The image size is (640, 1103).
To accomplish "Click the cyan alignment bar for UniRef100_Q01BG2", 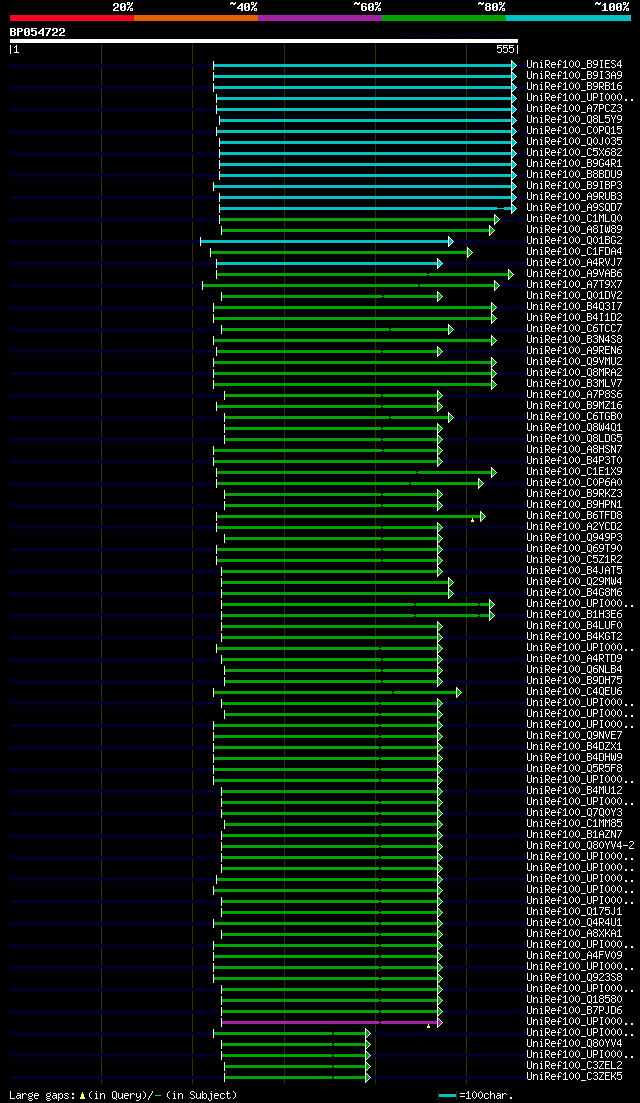I will 327,241.
